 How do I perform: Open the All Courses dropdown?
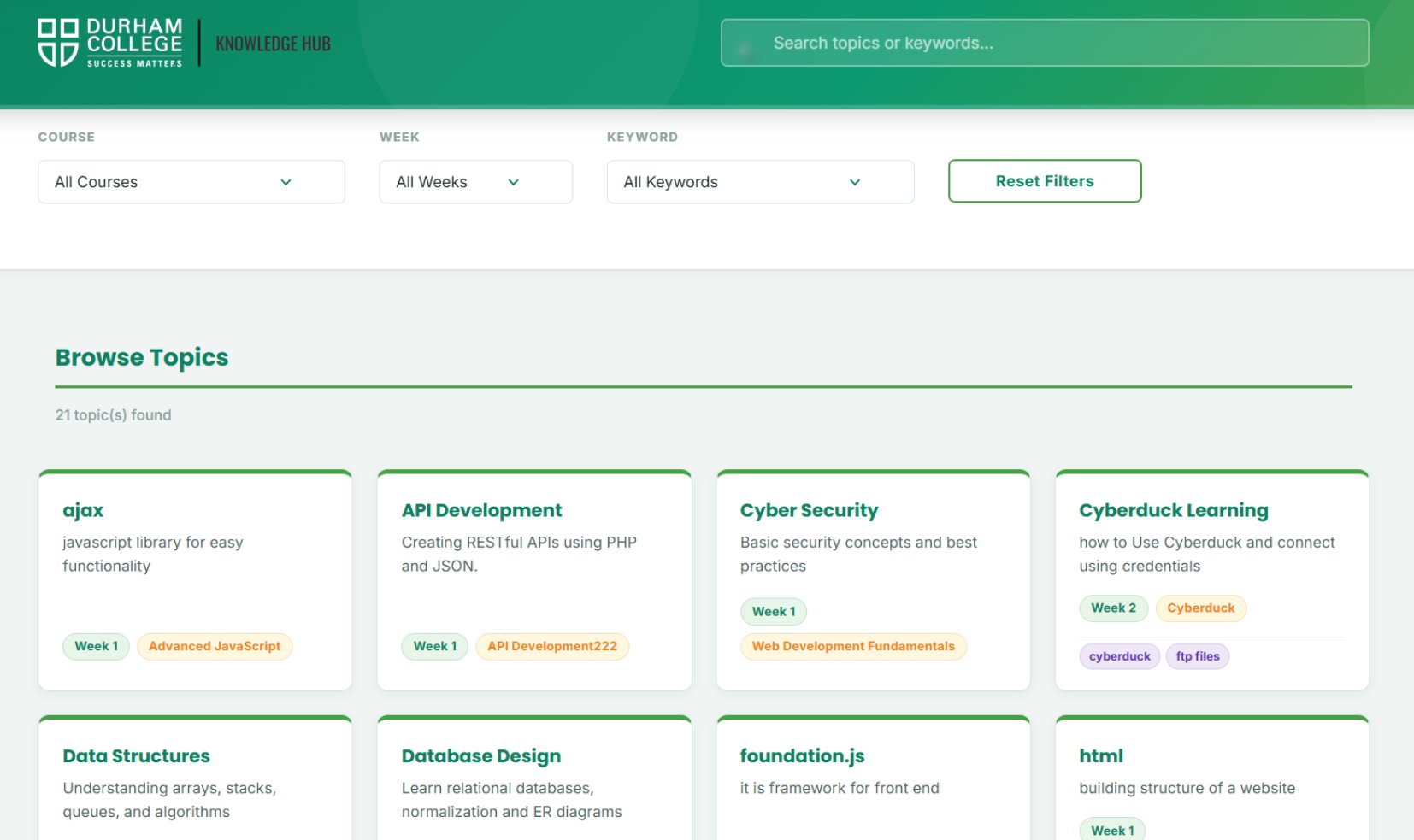pos(191,182)
